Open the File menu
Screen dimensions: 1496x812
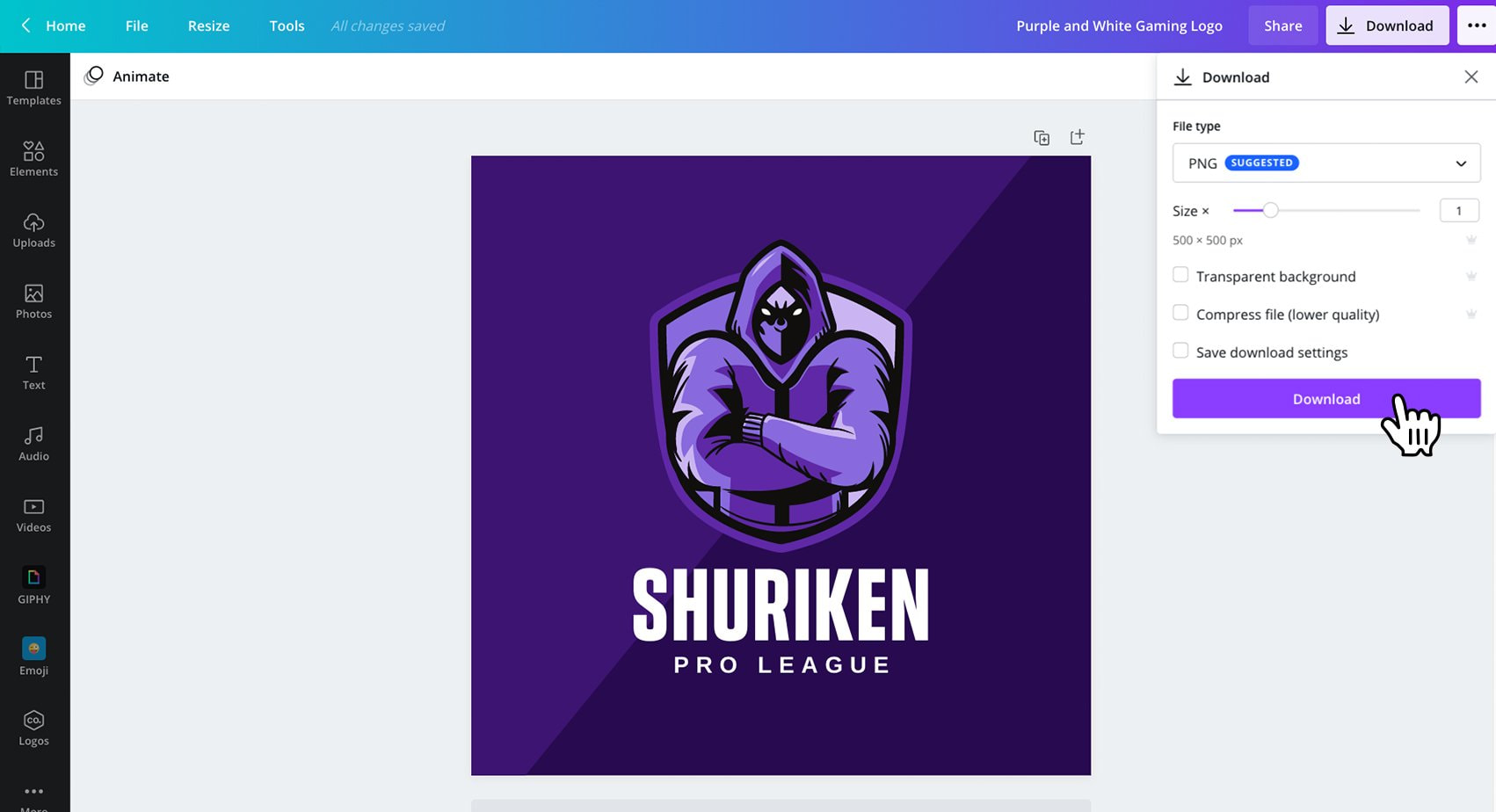click(136, 25)
